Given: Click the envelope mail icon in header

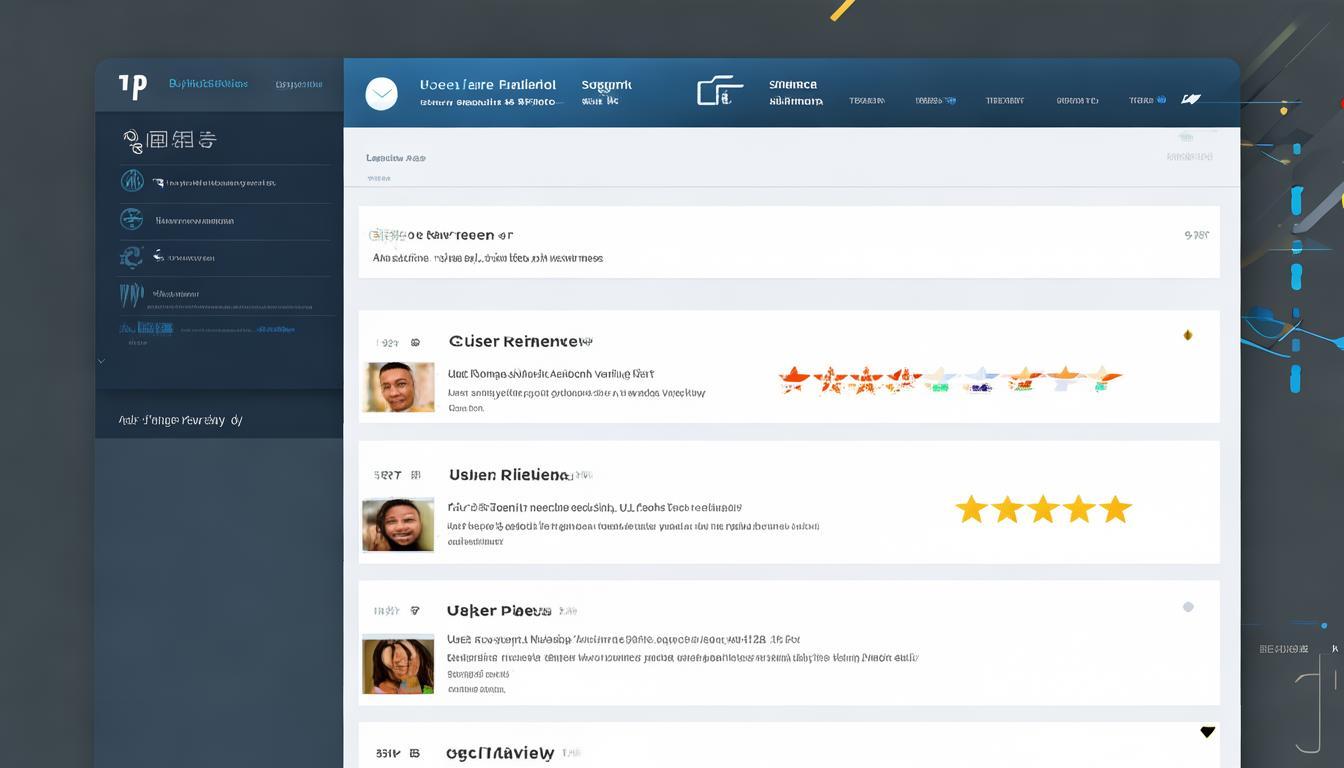Looking at the screenshot, I should [381, 94].
